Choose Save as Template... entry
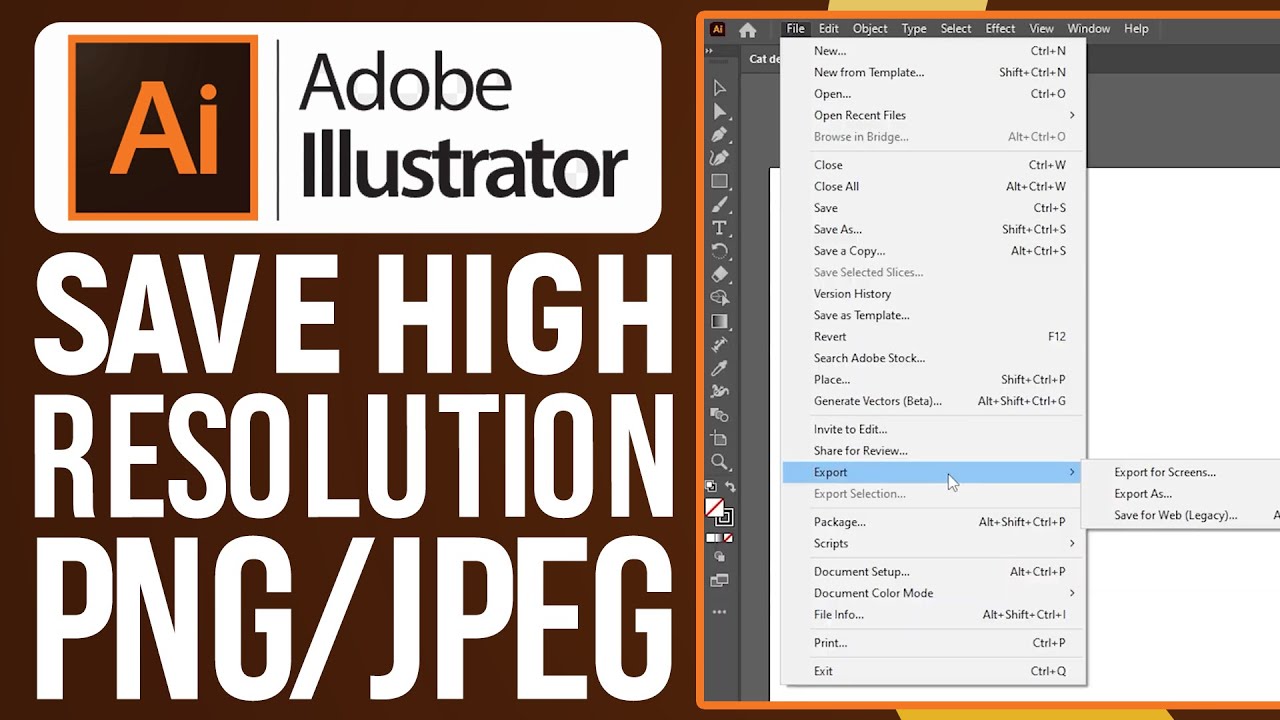Screen dimensions: 1280x720 click(934, 315)
